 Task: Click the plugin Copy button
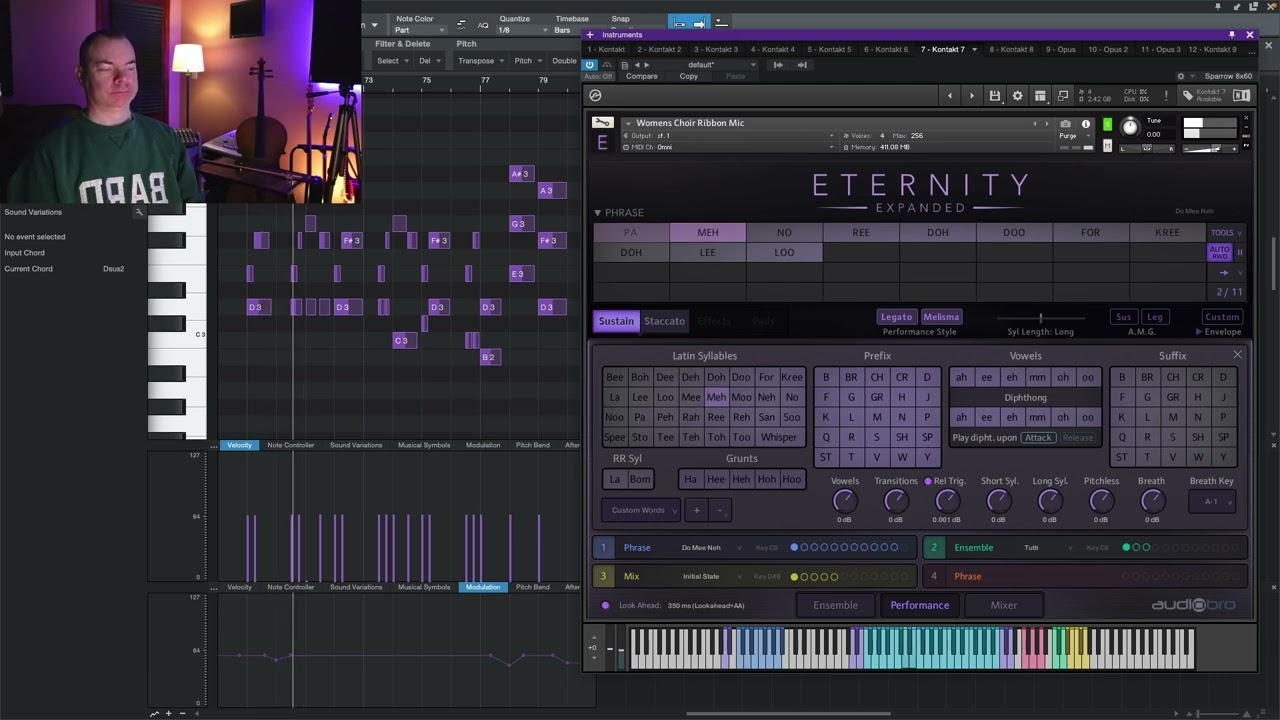click(689, 76)
